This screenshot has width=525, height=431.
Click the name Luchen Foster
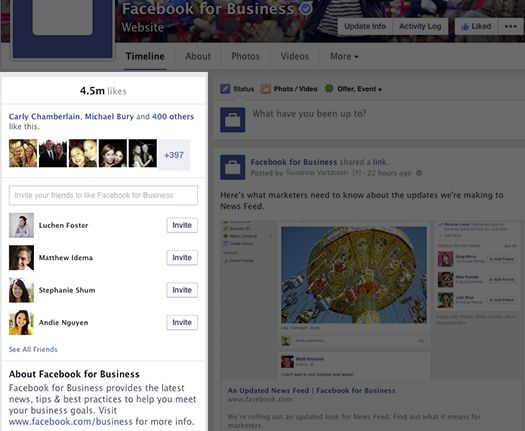64,225
